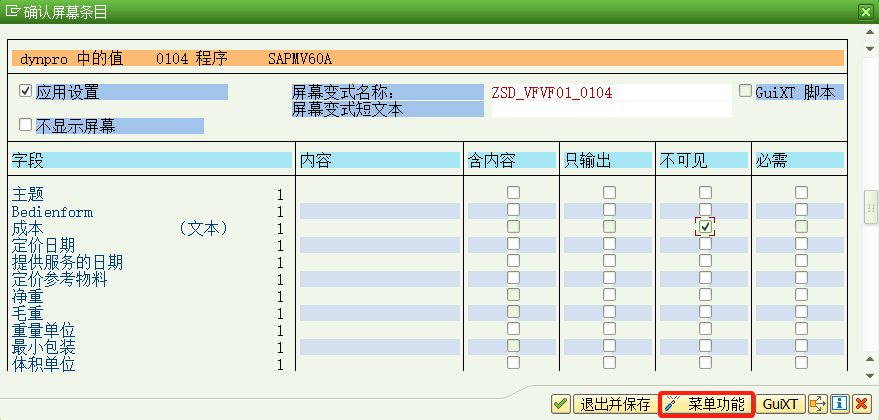Open the blue information icon button
This screenshot has height=420, width=879.
(x=839, y=404)
